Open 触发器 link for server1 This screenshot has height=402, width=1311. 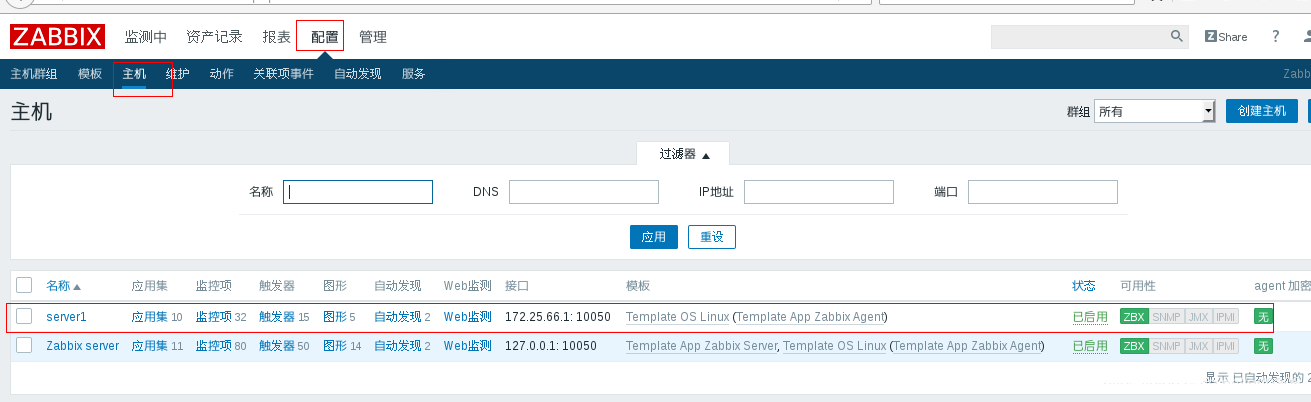point(277,317)
